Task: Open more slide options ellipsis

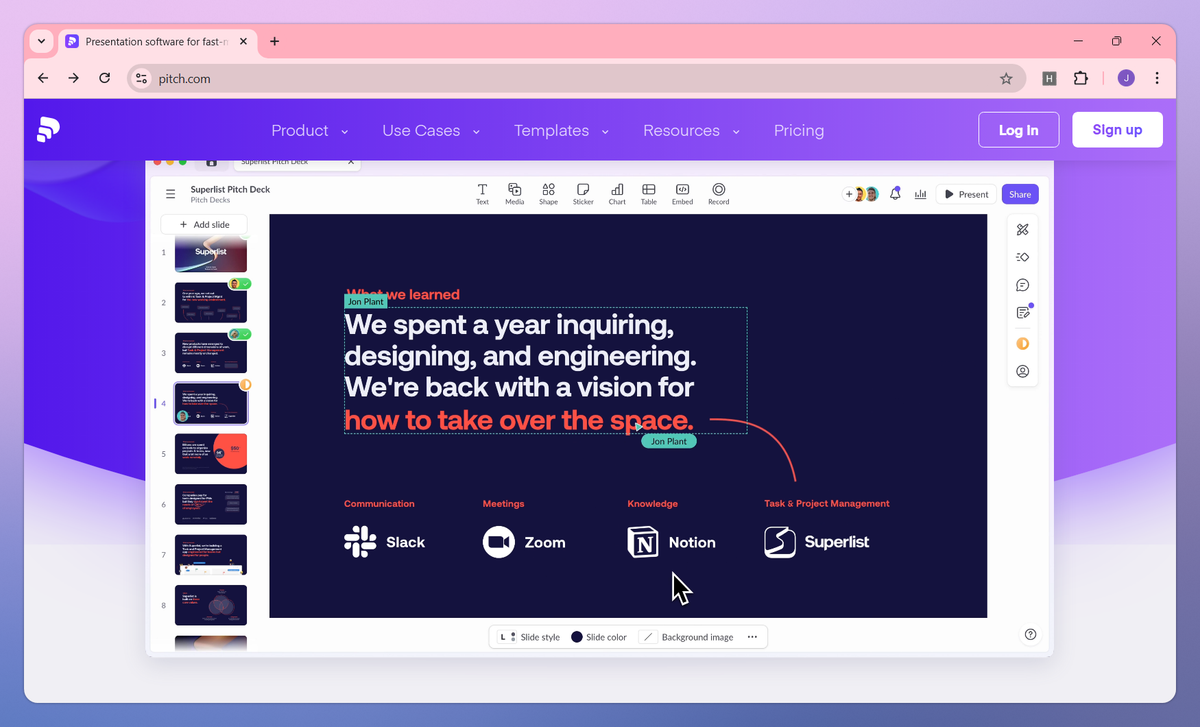Action: [752, 637]
